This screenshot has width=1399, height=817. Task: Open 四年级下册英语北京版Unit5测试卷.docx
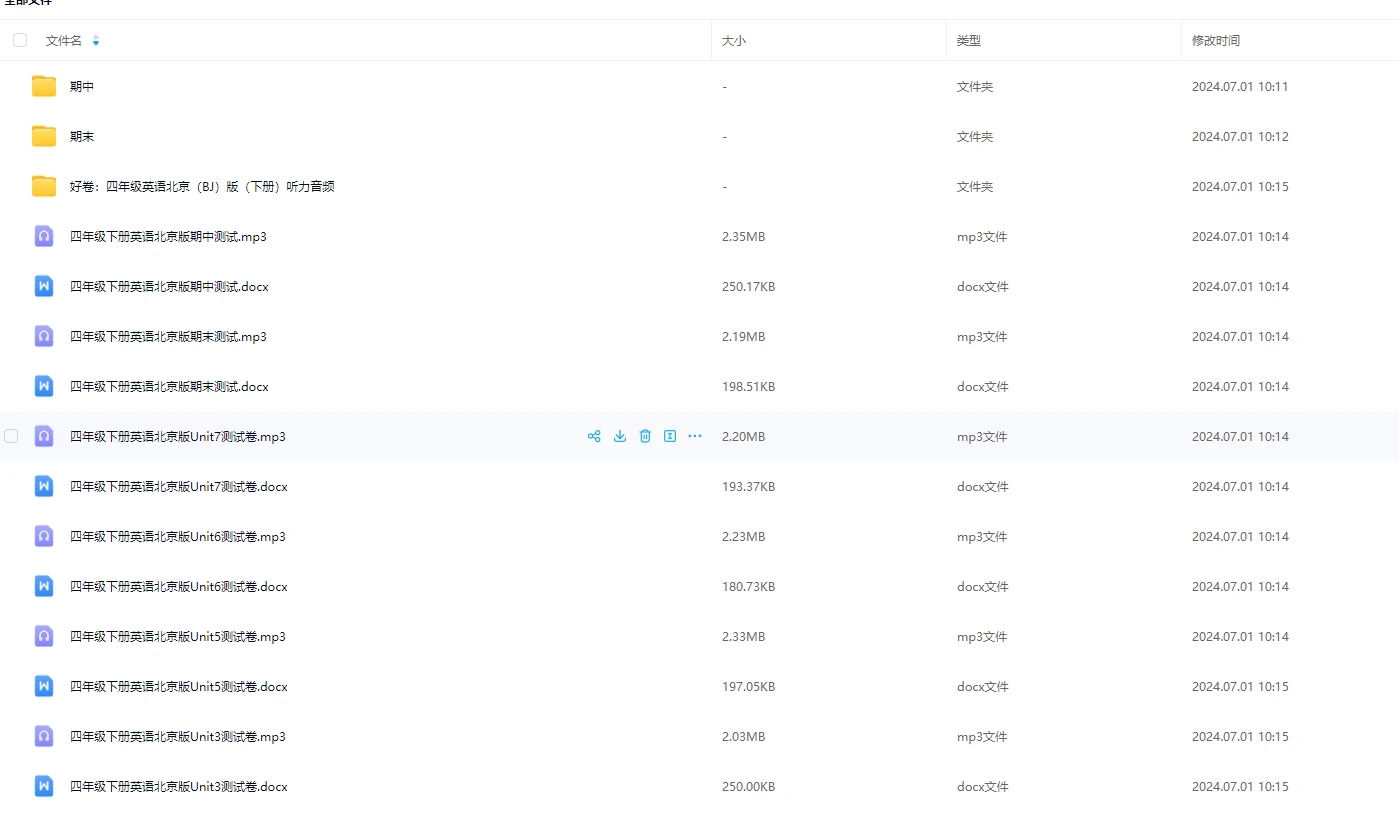[x=179, y=687]
